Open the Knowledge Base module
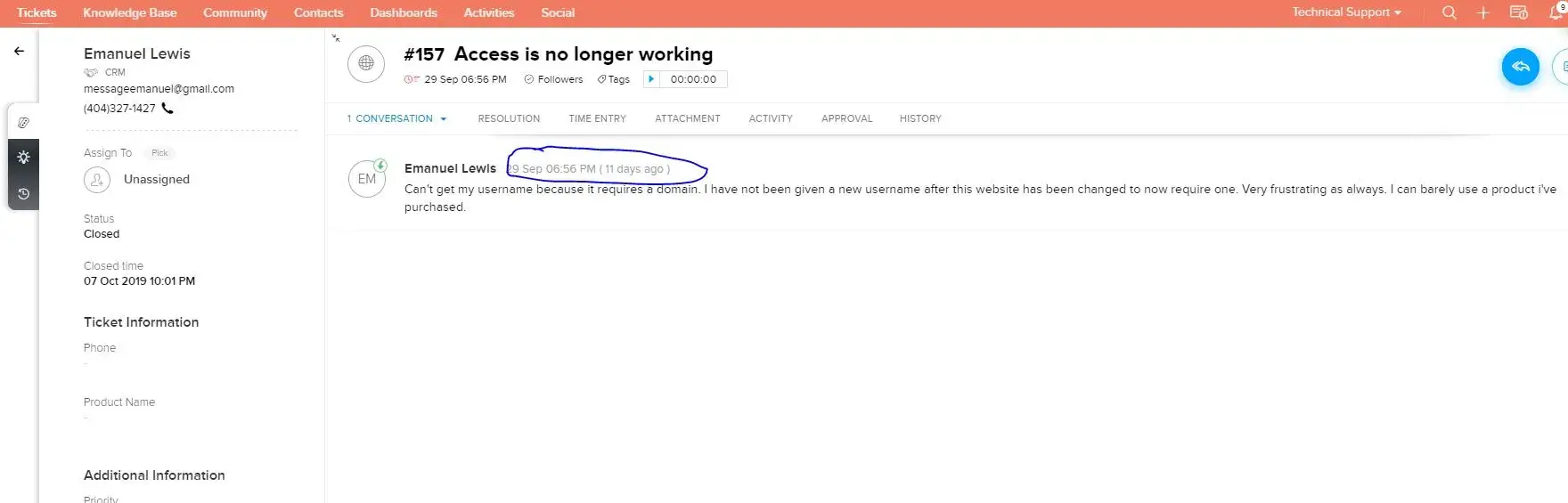The height and width of the screenshot is (503, 1568). tap(130, 12)
